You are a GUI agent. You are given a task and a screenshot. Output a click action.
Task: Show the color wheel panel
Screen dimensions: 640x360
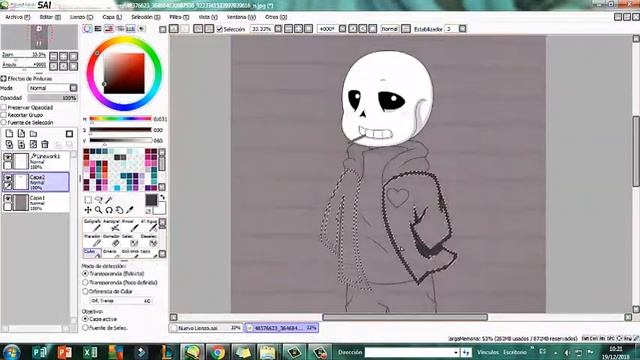point(87,29)
